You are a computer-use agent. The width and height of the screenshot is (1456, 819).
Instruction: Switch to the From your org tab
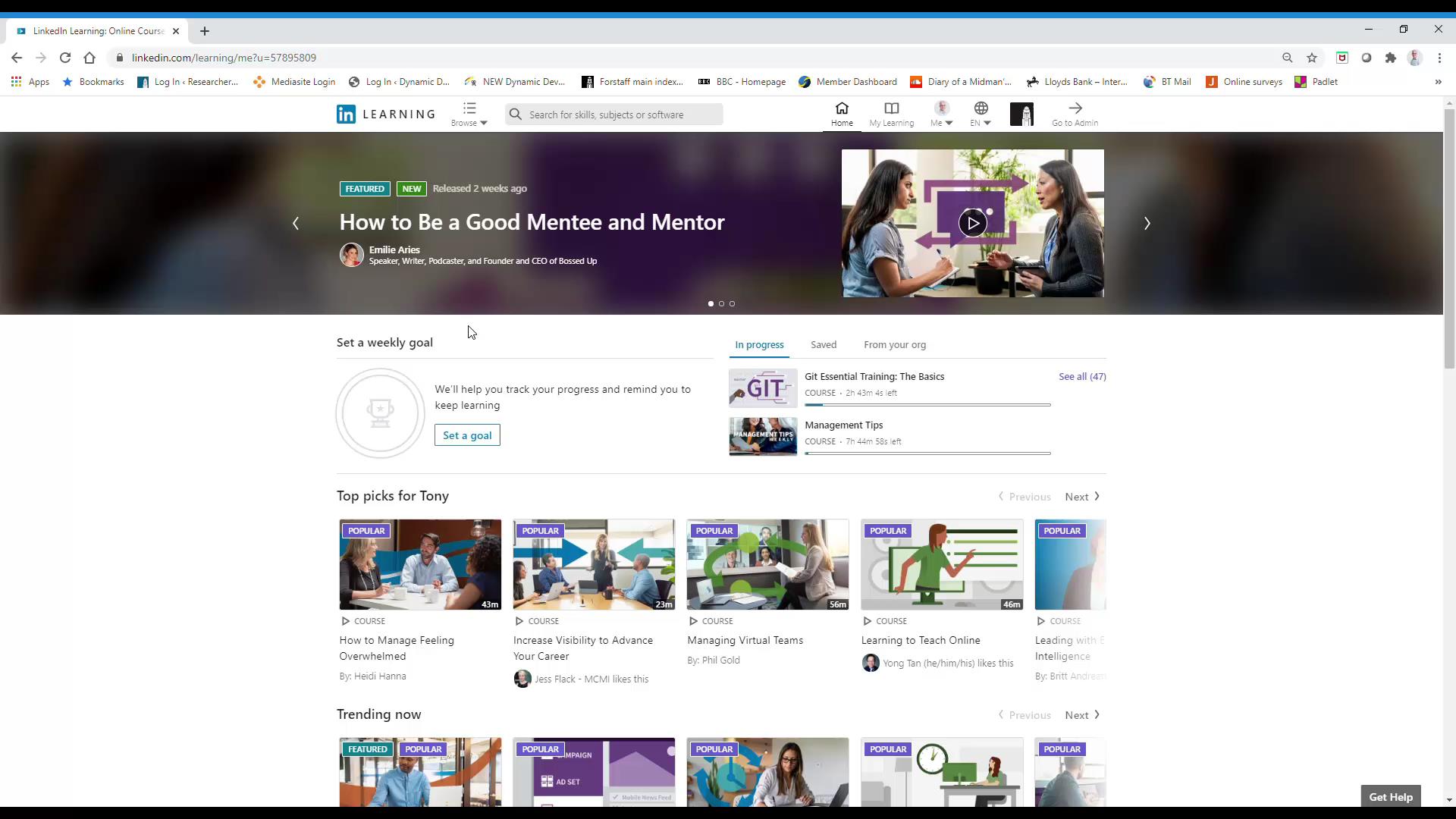[895, 344]
